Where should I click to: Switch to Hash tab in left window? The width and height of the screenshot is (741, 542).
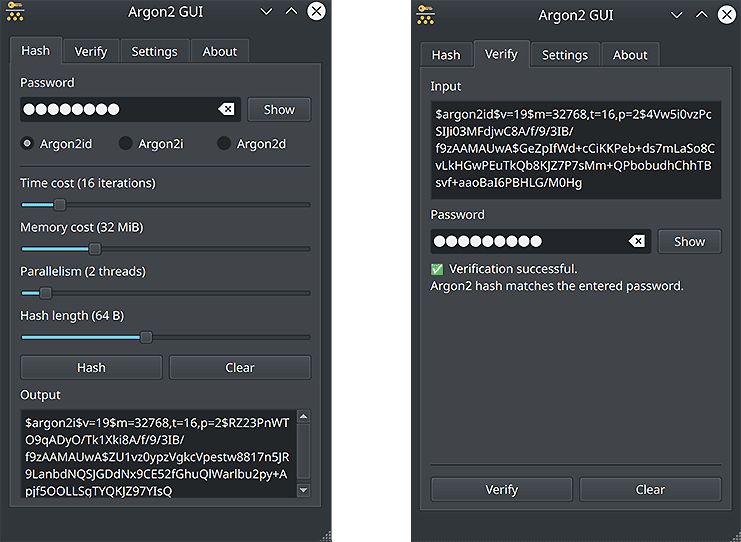tap(35, 51)
